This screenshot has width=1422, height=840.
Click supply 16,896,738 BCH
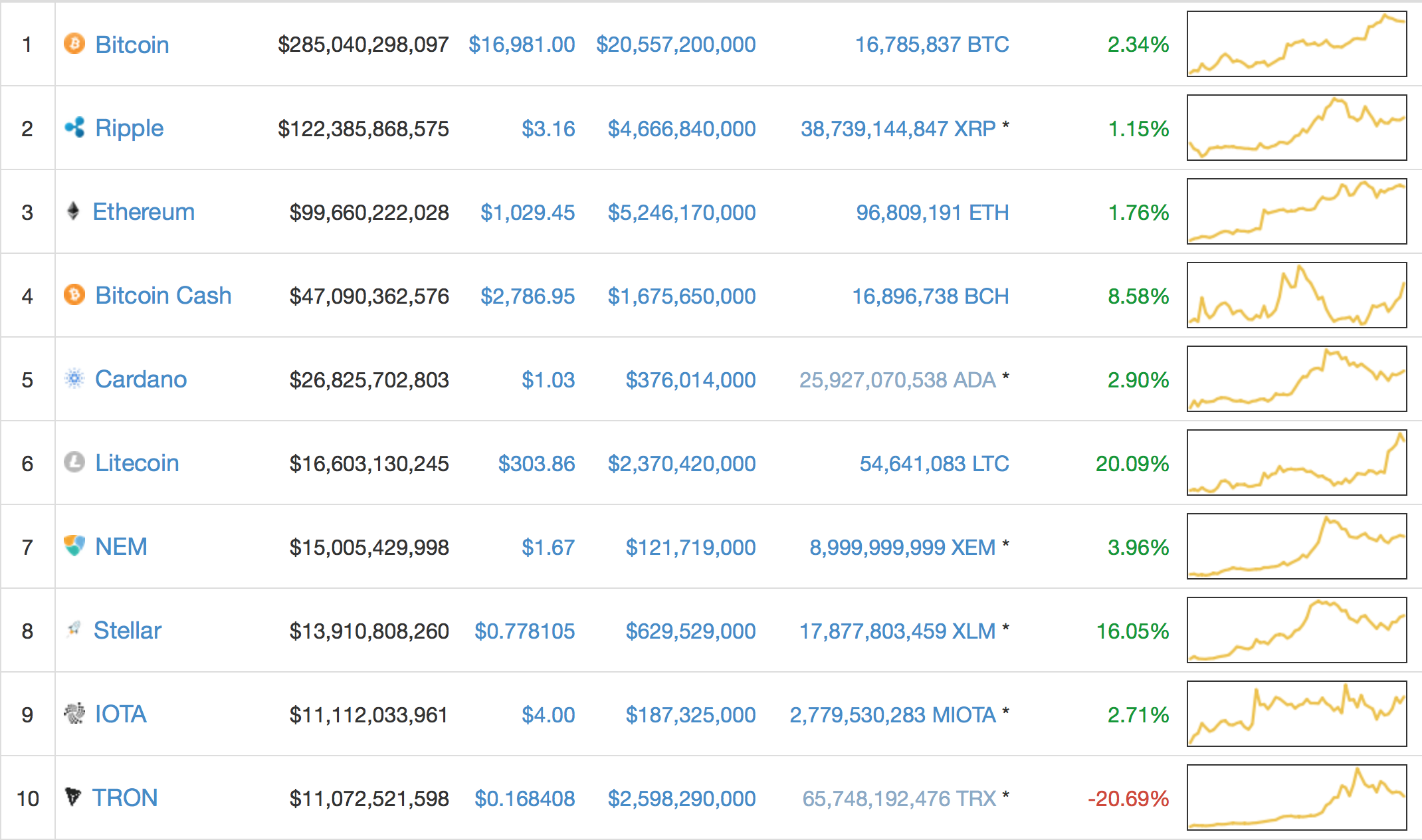tap(931, 296)
